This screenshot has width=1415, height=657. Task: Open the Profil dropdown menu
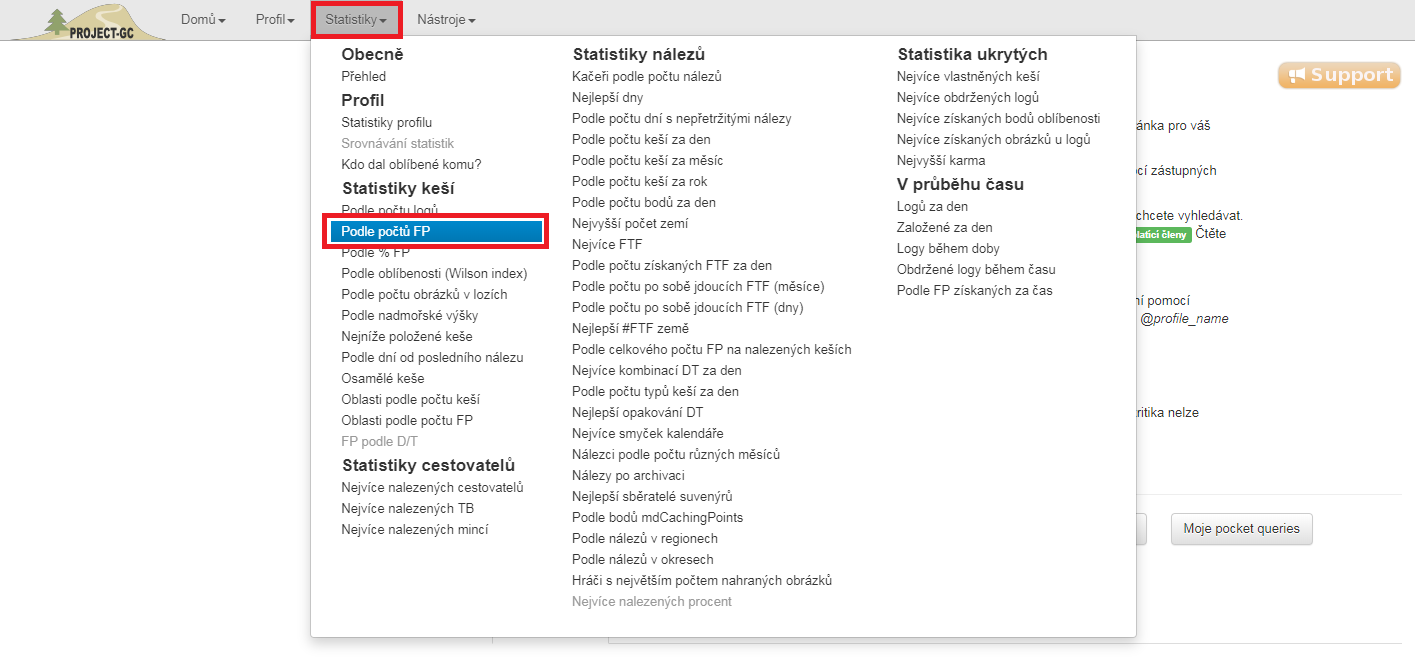click(275, 20)
